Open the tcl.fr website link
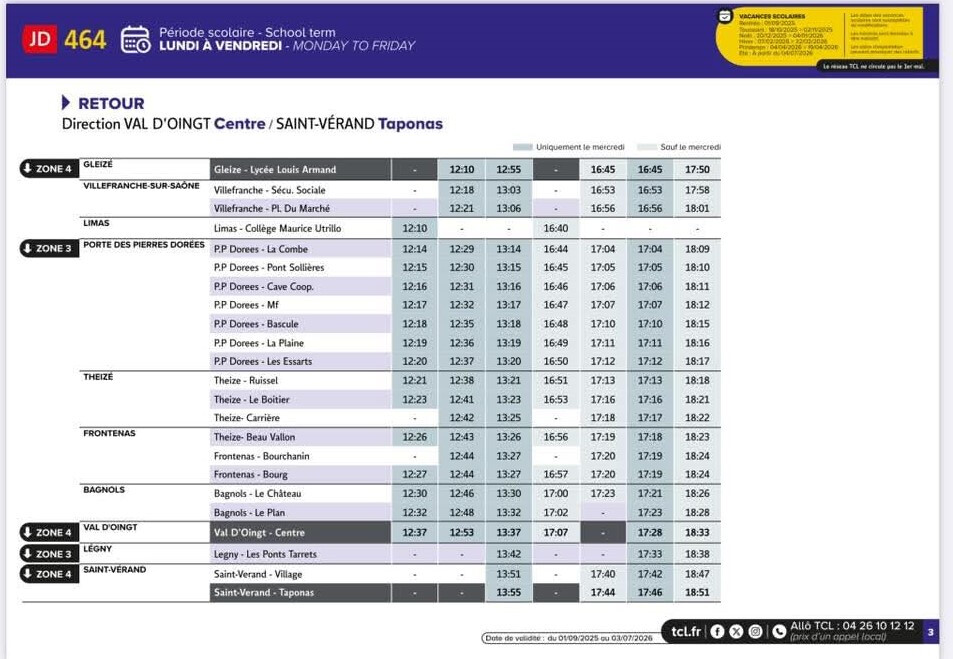953x659 pixels. (686, 632)
